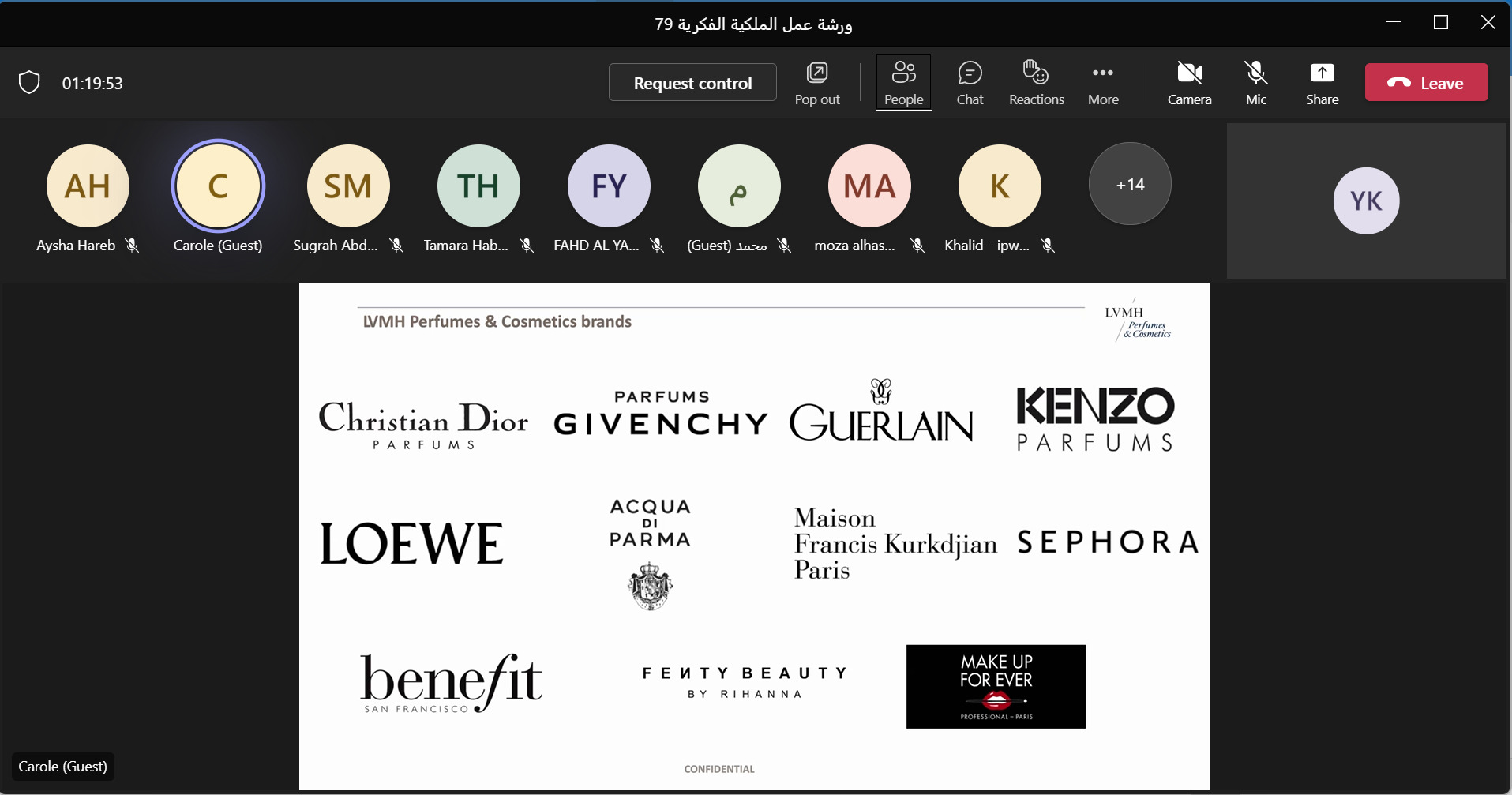Click the Request control button
This screenshot has height=795, width=1512.
tap(692, 82)
